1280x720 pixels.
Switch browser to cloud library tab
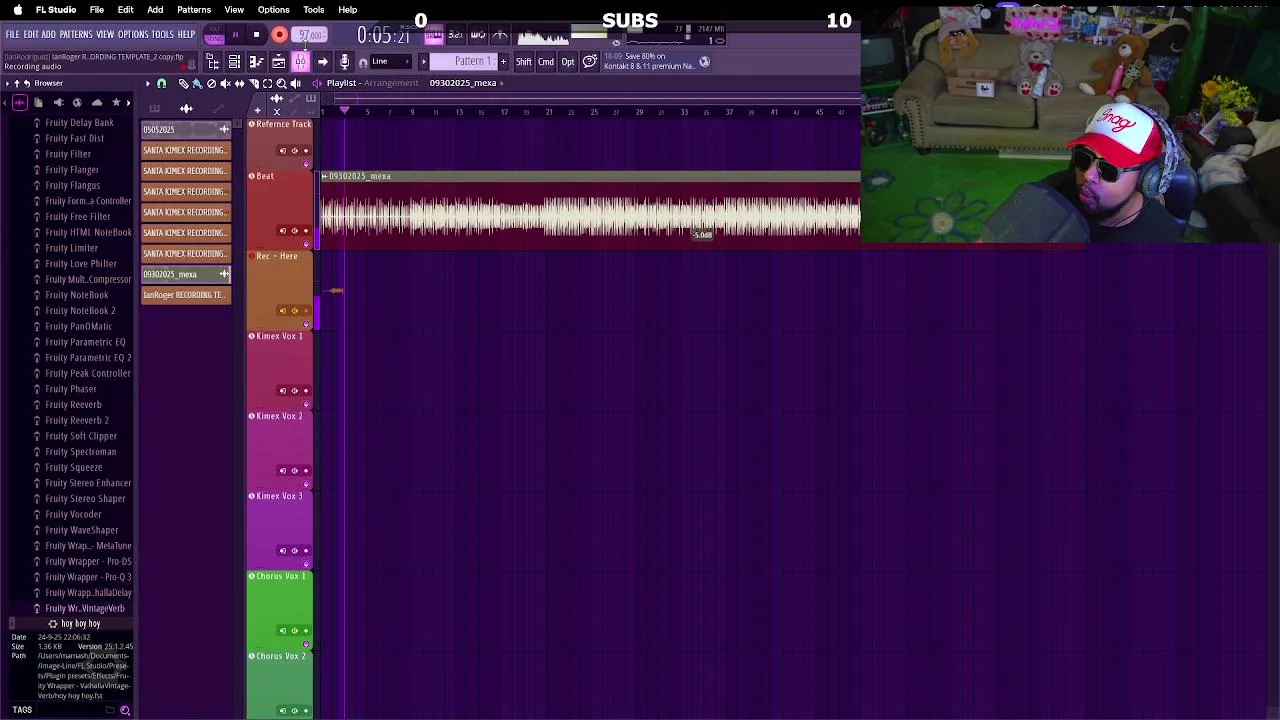tap(97, 102)
